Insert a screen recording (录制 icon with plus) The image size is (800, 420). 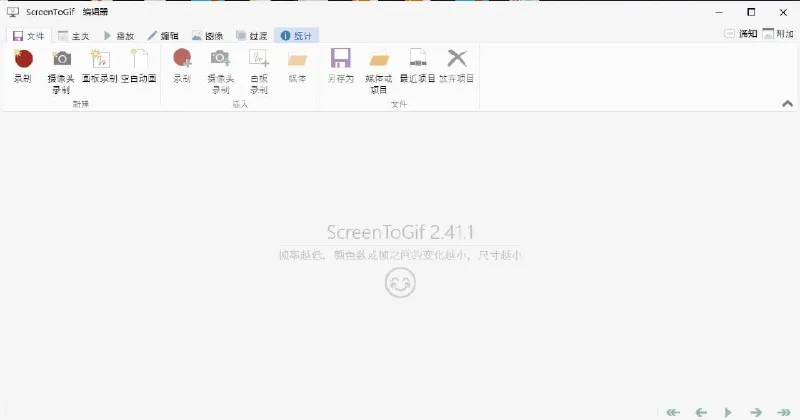pos(182,66)
